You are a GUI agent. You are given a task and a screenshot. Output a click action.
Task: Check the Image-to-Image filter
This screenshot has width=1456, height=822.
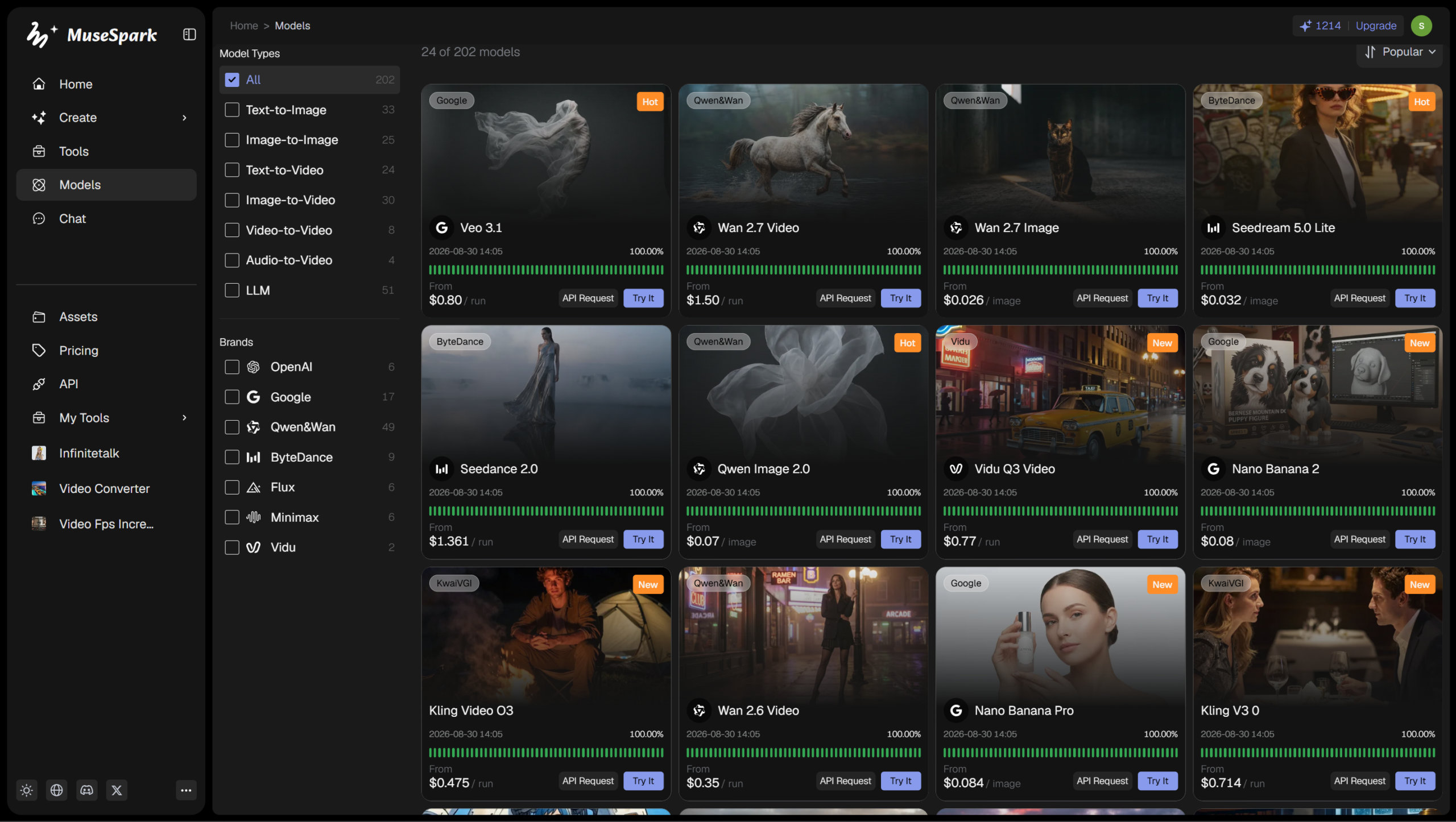[x=232, y=140]
